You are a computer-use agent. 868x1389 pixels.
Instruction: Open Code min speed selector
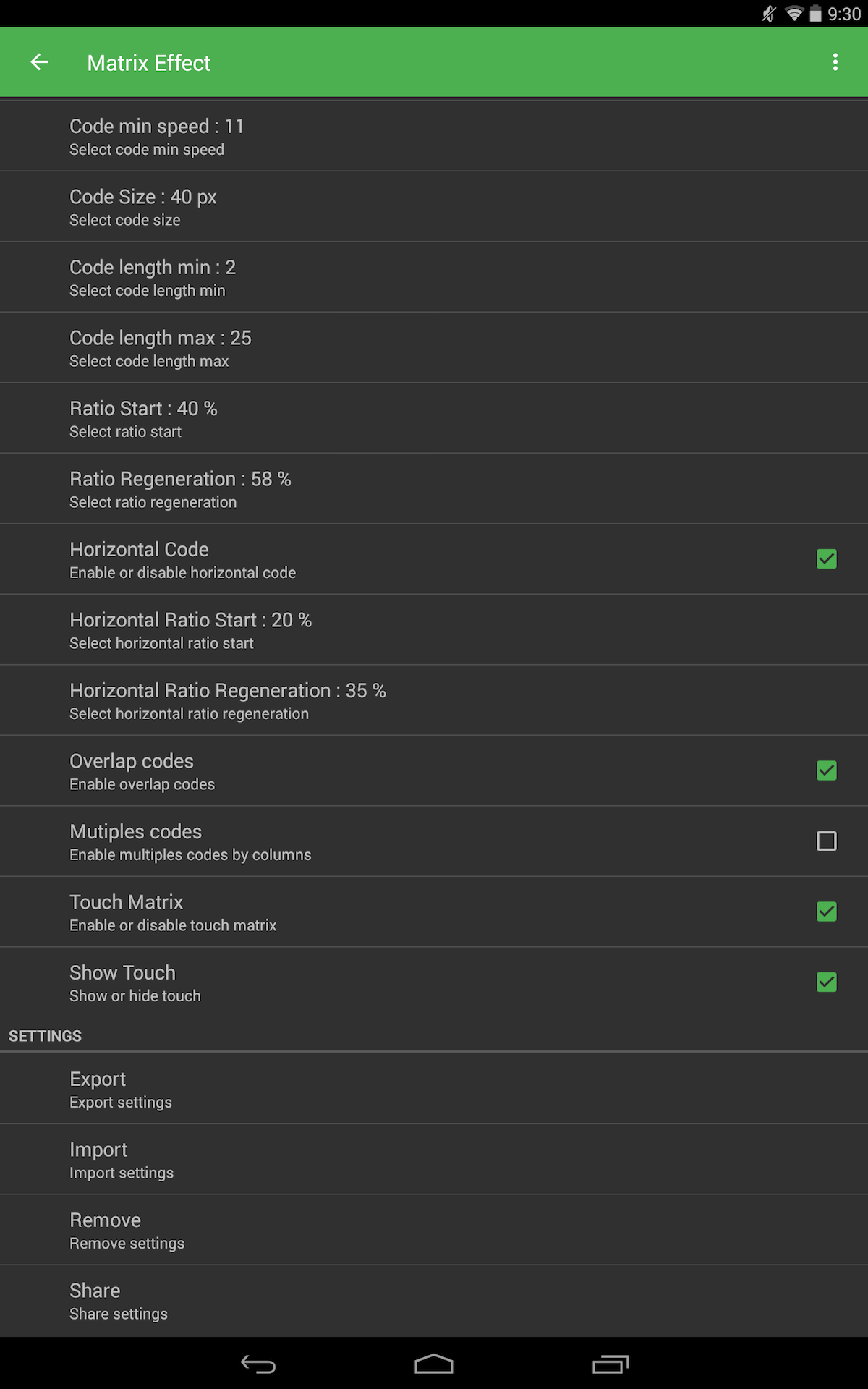434,136
